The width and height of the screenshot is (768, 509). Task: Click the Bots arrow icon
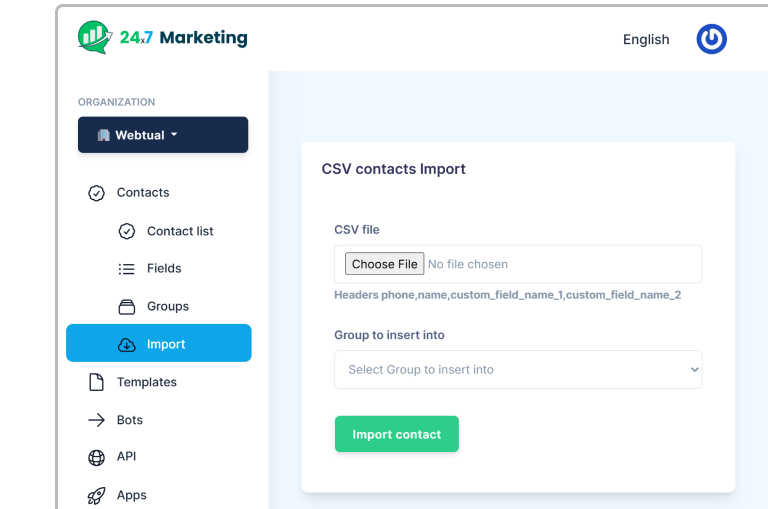(96, 420)
